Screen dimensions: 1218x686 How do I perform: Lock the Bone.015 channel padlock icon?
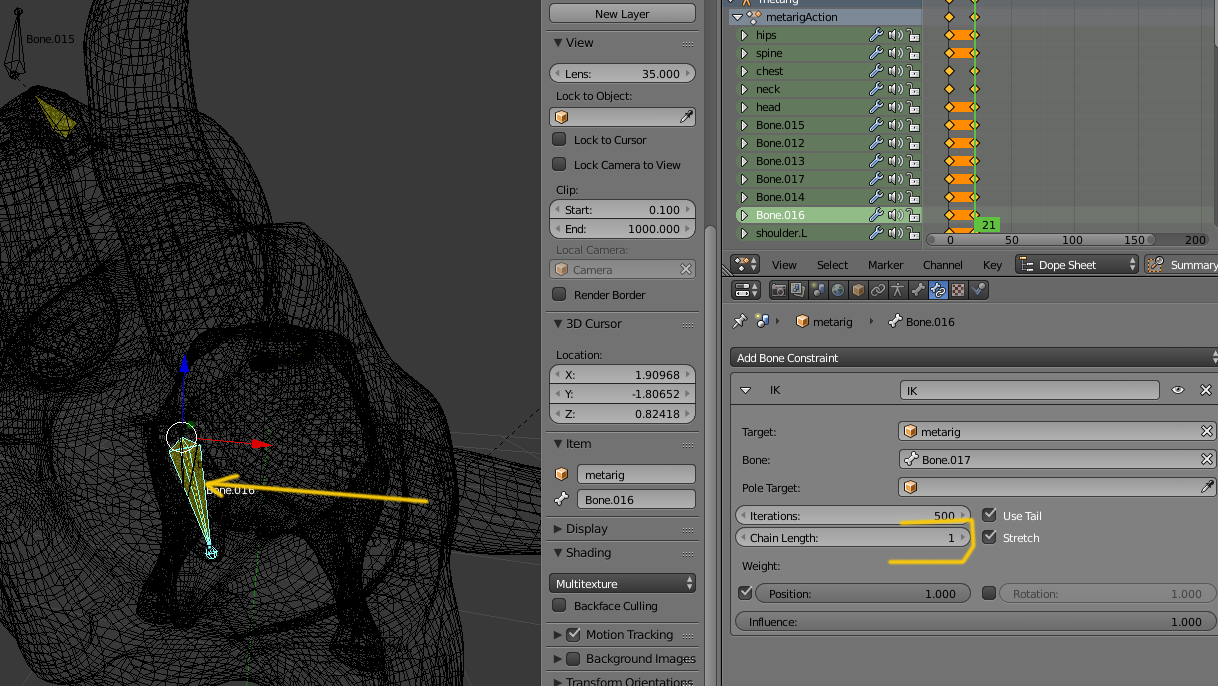click(x=913, y=125)
